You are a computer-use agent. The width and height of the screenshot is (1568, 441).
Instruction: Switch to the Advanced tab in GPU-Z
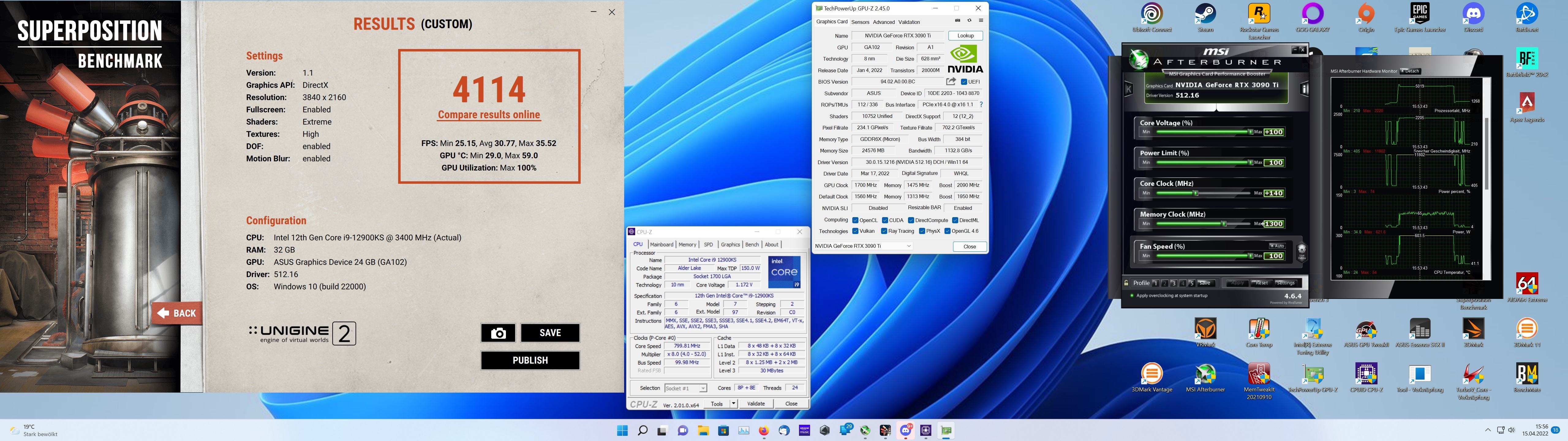[x=884, y=22]
